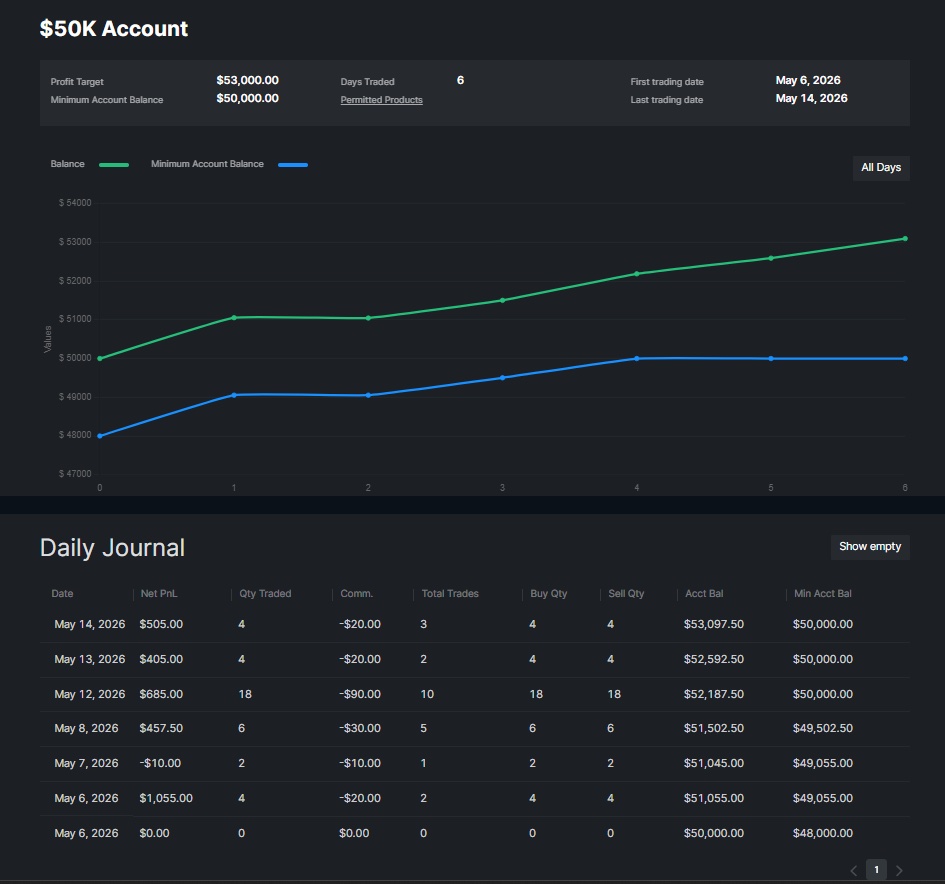
Task: Go to the previous journal page arrow
Action: 853,870
